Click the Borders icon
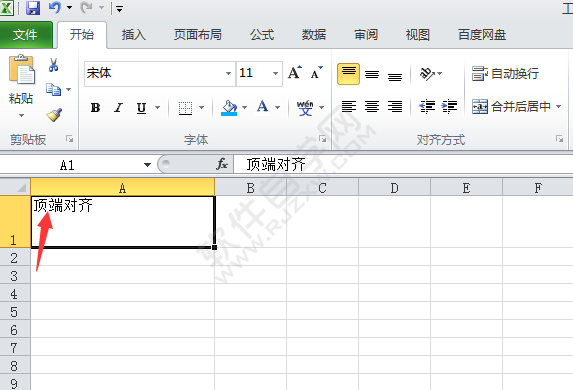The image size is (573, 390). point(185,108)
